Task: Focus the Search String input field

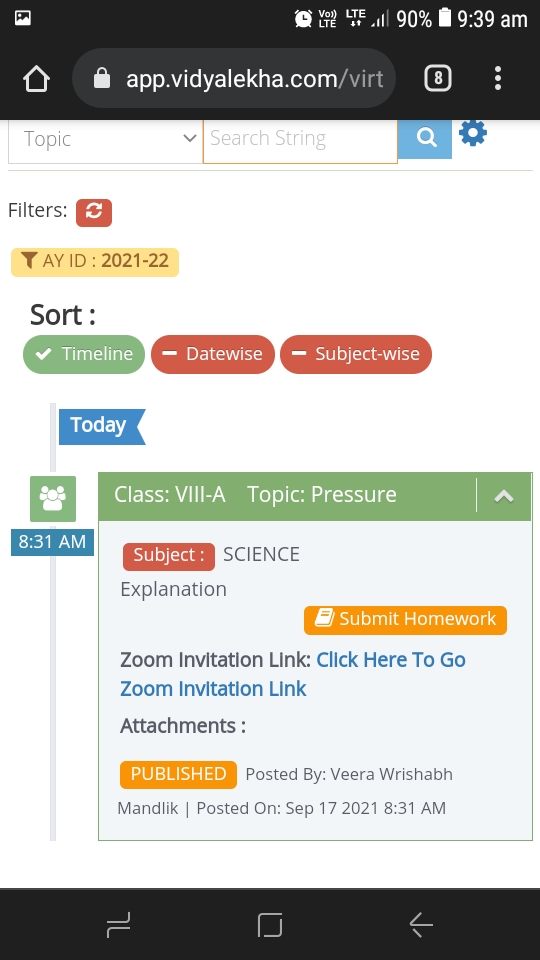Action: [300, 139]
